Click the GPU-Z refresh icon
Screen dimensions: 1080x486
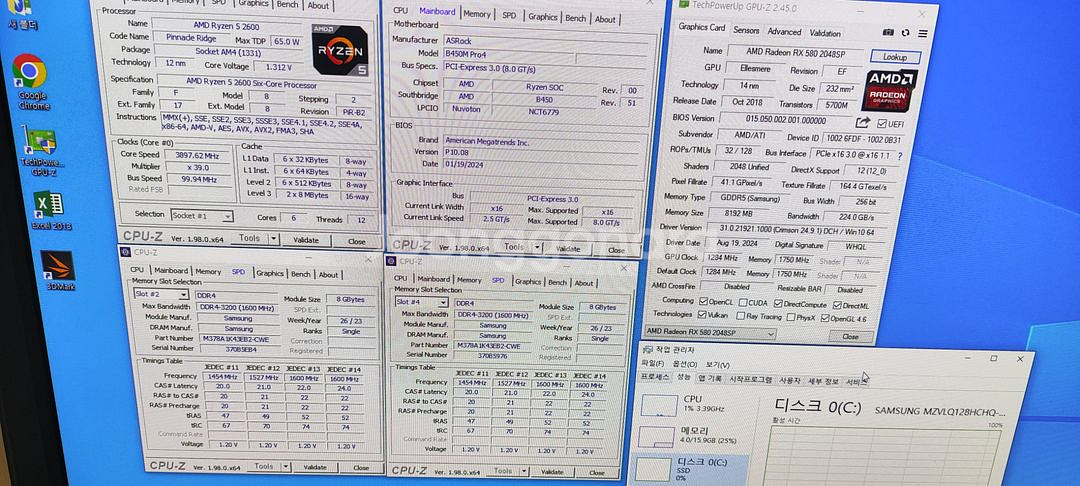[905, 33]
